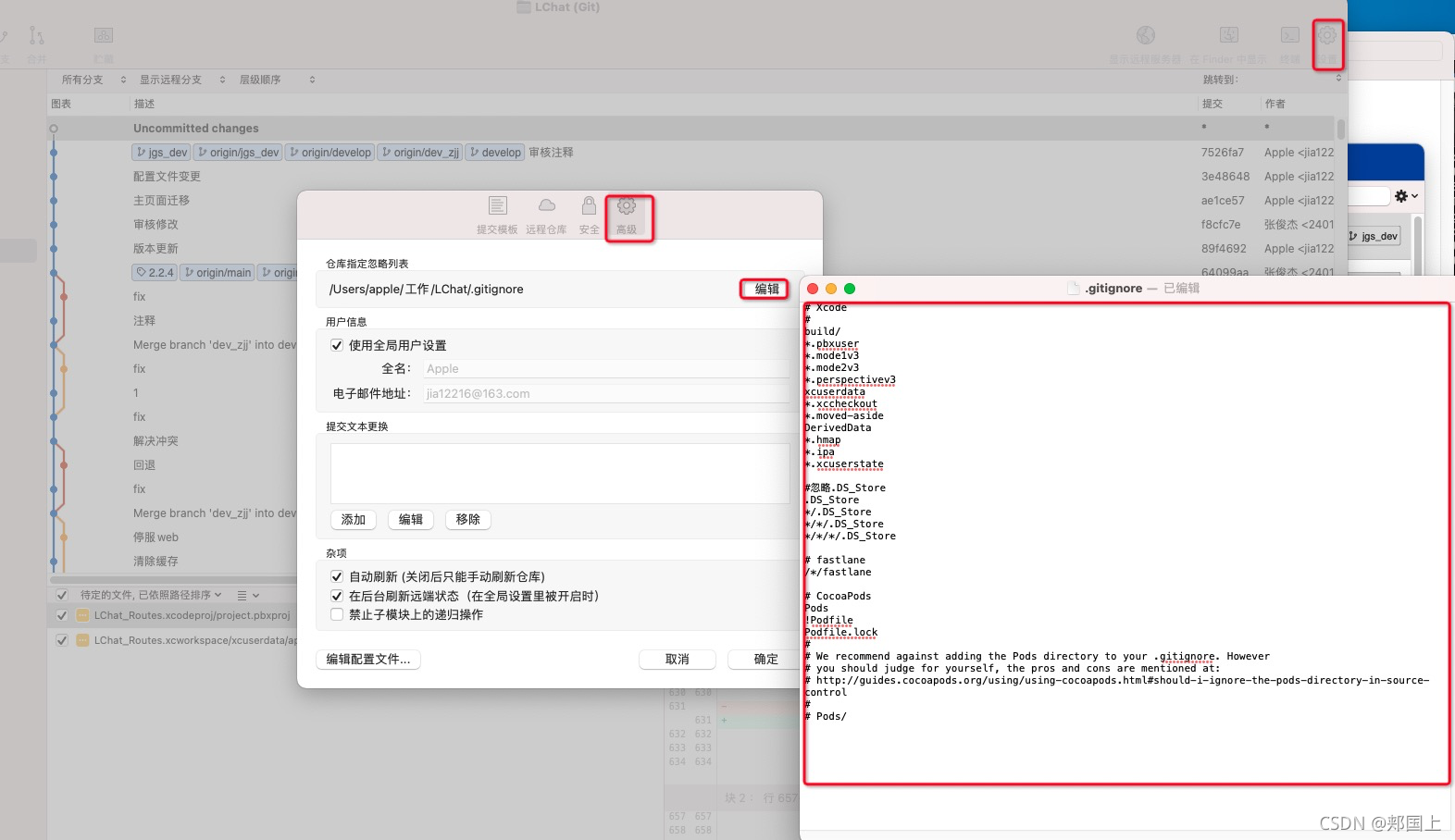Click the file icon of LChat_Routes.xcworkspace row
1455x840 pixels.
click(x=82, y=640)
